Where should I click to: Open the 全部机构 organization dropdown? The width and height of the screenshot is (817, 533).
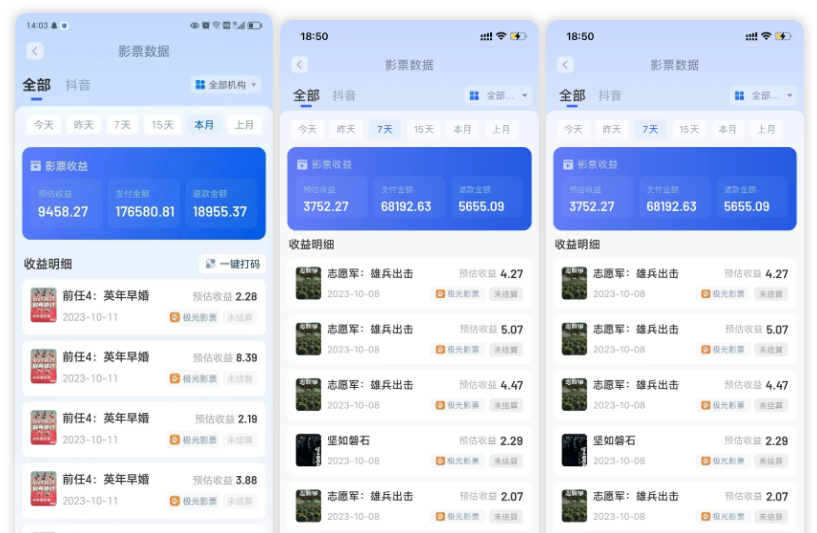click(x=227, y=85)
